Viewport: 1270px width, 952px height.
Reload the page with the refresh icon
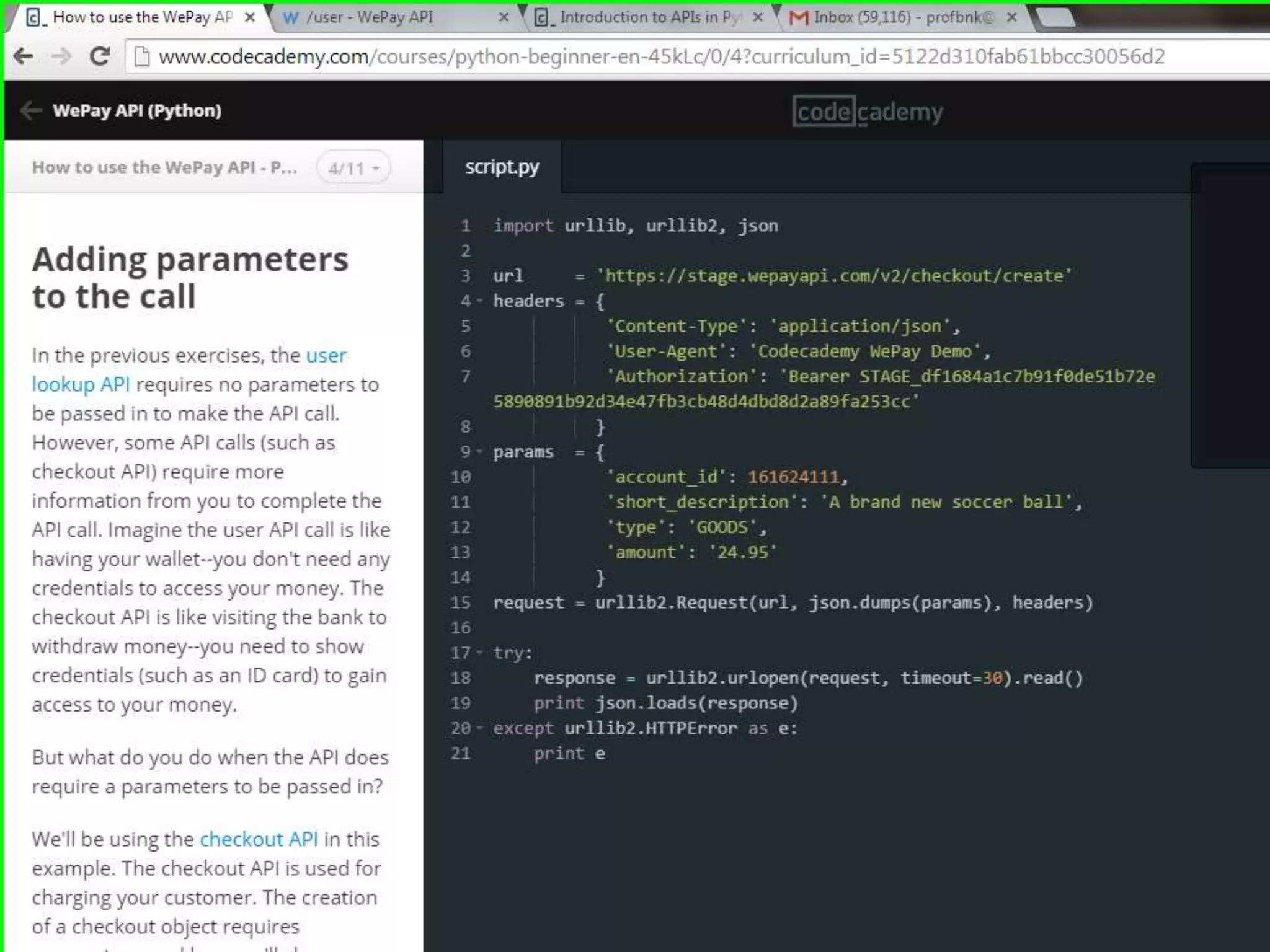[100, 56]
